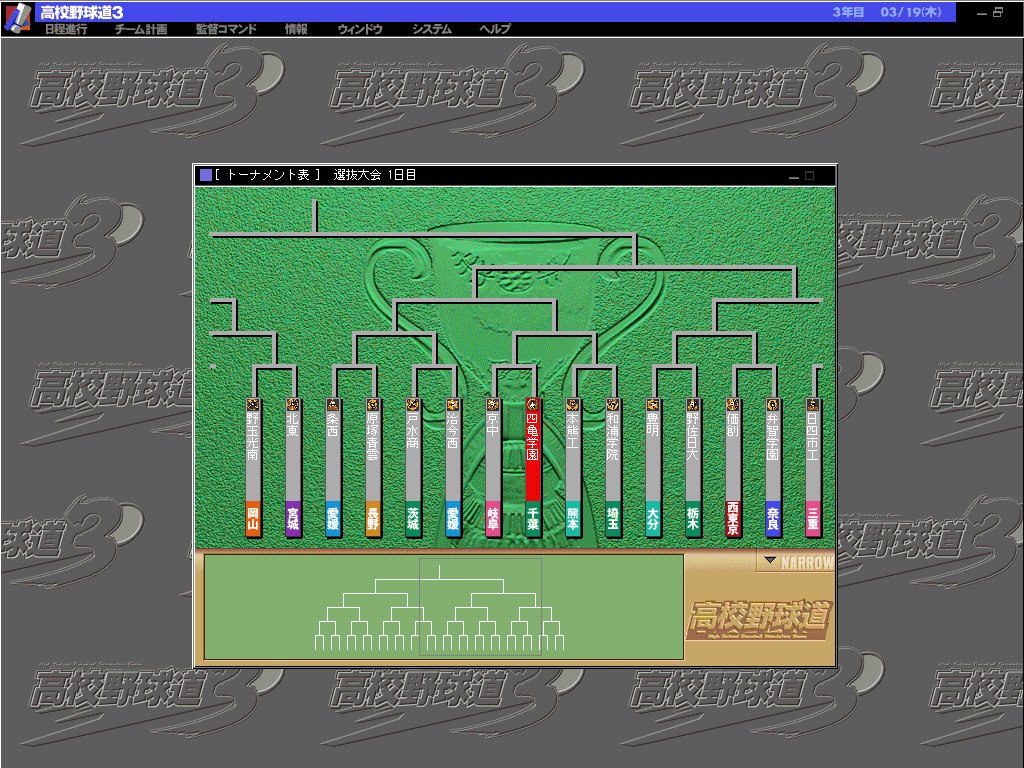This screenshot has width=1024, height=768.
Task: Click the green 千葉 prefecture tag
Action: tap(533, 519)
